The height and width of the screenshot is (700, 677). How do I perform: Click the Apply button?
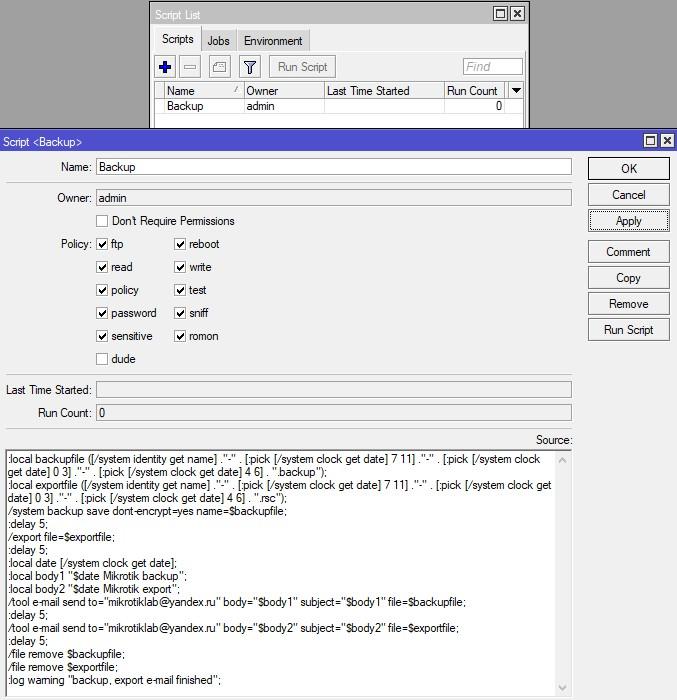pyautogui.click(x=628, y=221)
